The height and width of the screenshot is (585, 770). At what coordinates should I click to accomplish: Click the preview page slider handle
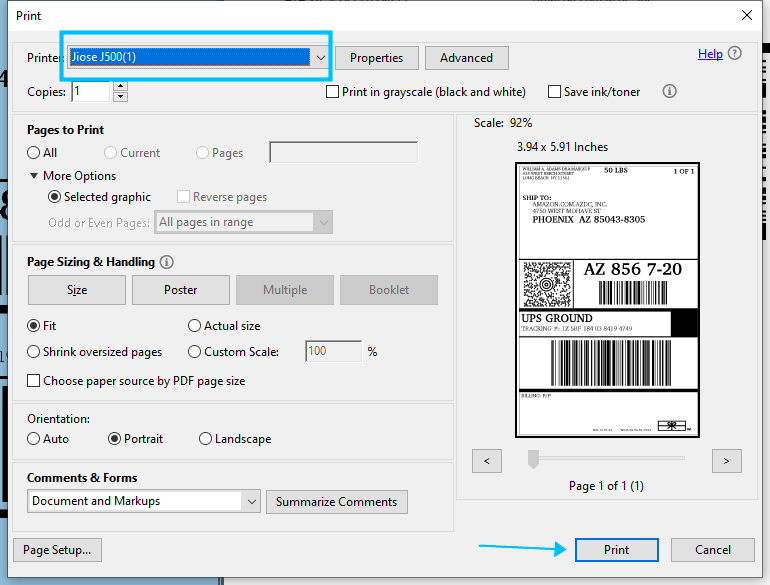coord(533,459)
